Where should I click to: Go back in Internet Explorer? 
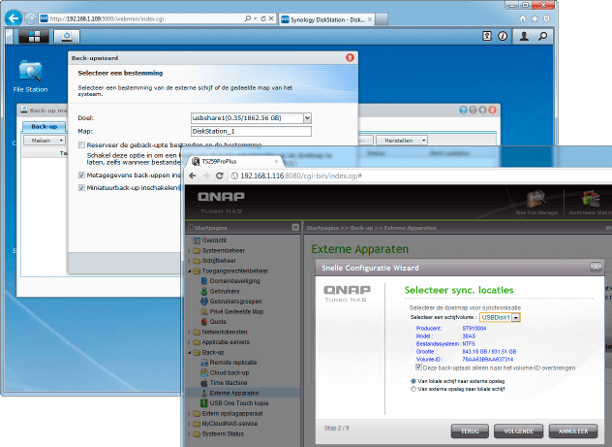pos(14,18)
